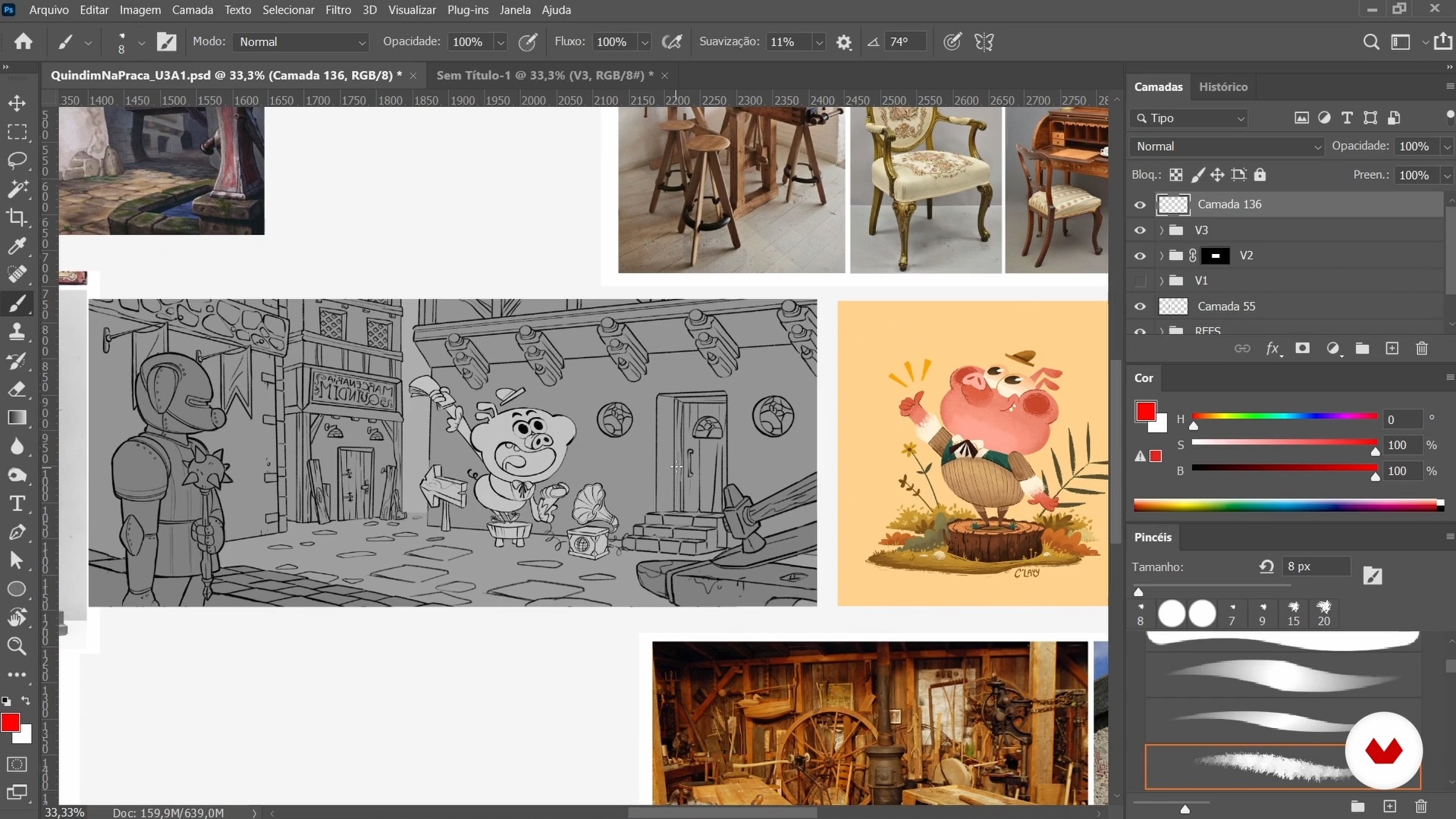Select brush preset labeled 15
This screenshot has width=1456, height=819.
click(1294, 613)
